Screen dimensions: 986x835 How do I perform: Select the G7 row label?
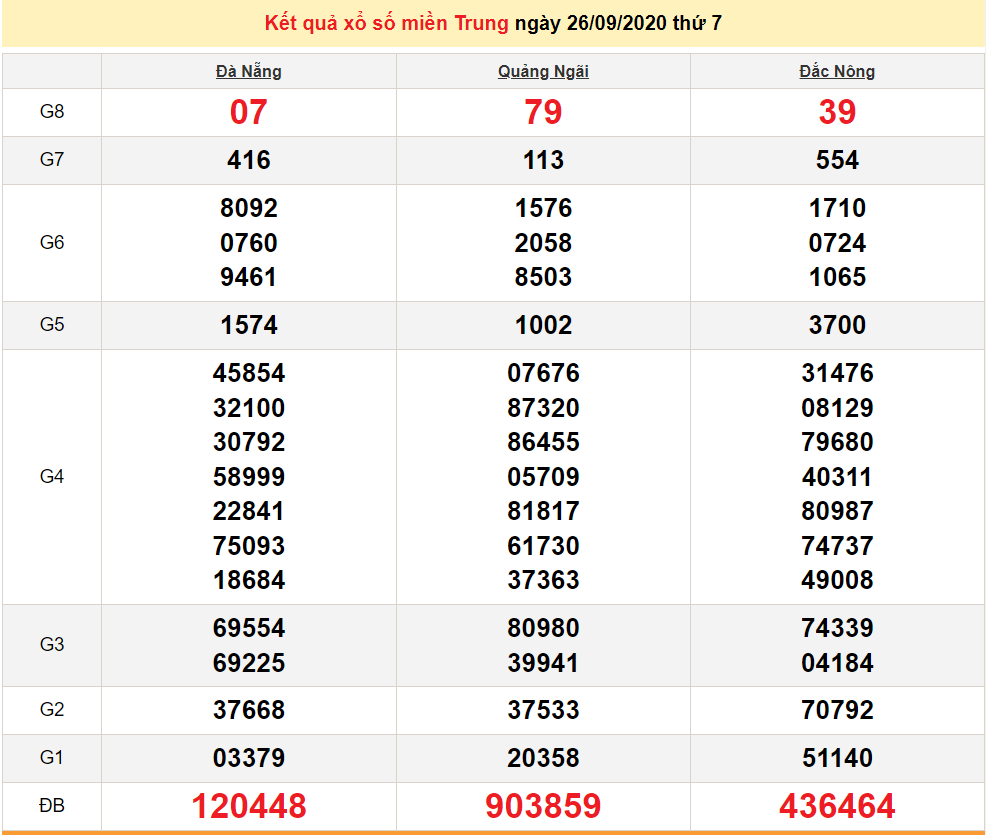pyautogui.click(x=52, y=160)
